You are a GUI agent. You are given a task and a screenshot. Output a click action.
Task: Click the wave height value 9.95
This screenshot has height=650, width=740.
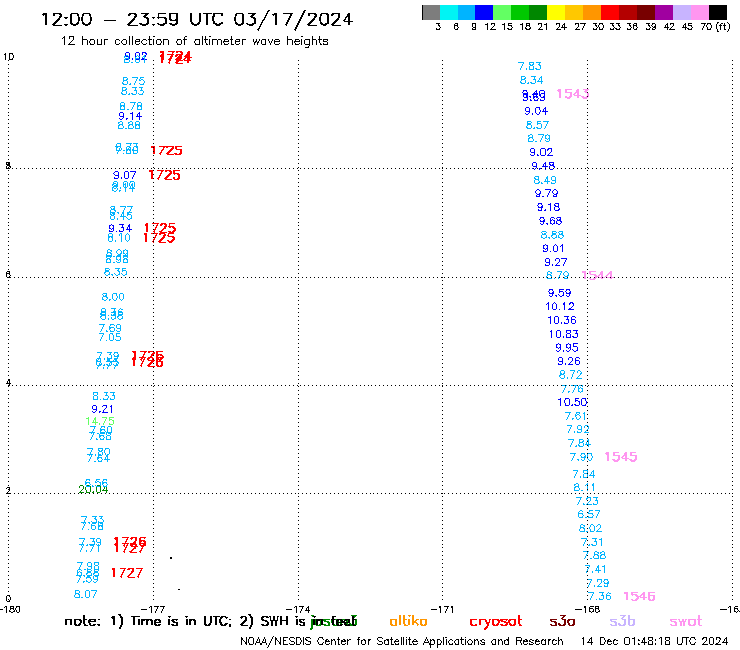(567, 348)
